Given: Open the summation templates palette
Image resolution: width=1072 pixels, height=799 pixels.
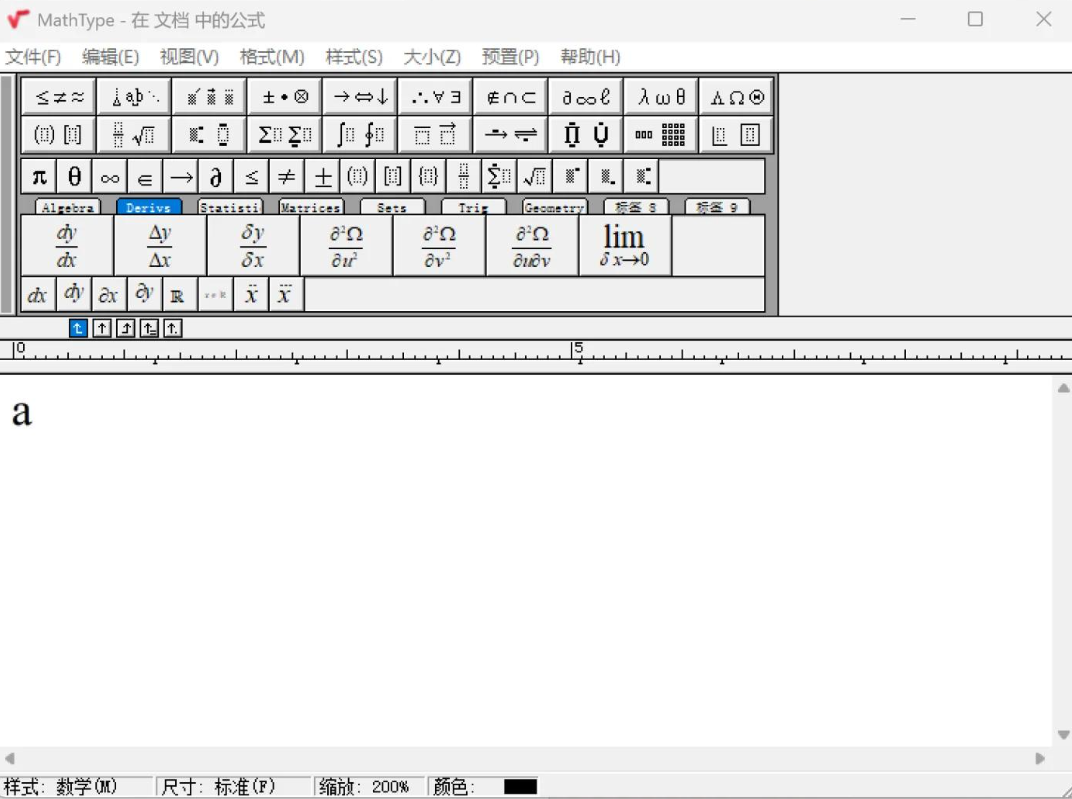Looking at the screenshot, I should coord(284,134).
